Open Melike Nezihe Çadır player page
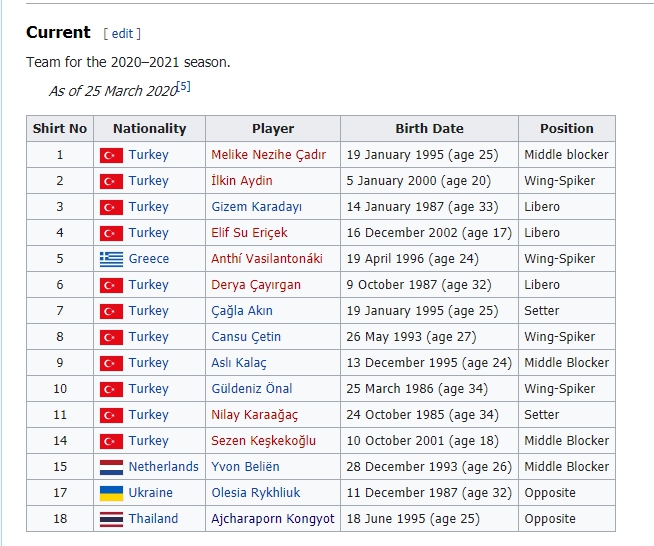654x546 pixels. tap(268, 155)
